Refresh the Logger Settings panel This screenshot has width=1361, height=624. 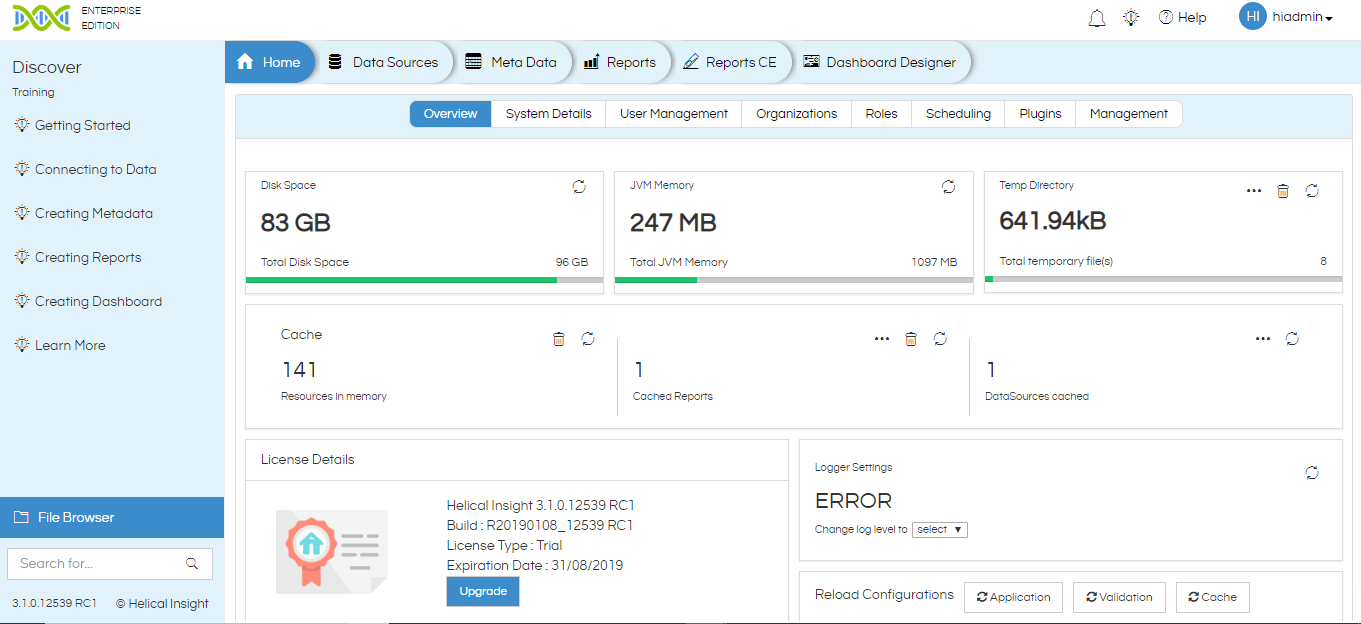(1312, 472)
